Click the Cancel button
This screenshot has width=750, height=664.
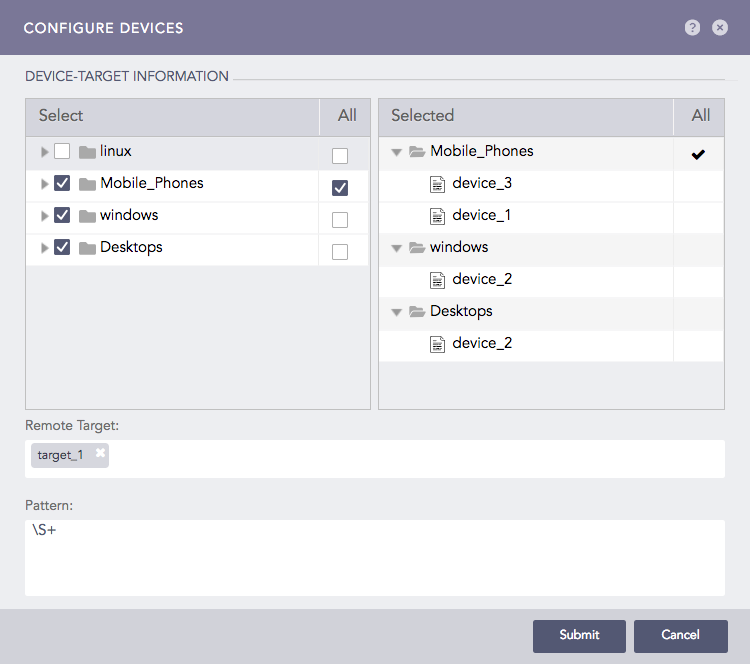point(680,635)
